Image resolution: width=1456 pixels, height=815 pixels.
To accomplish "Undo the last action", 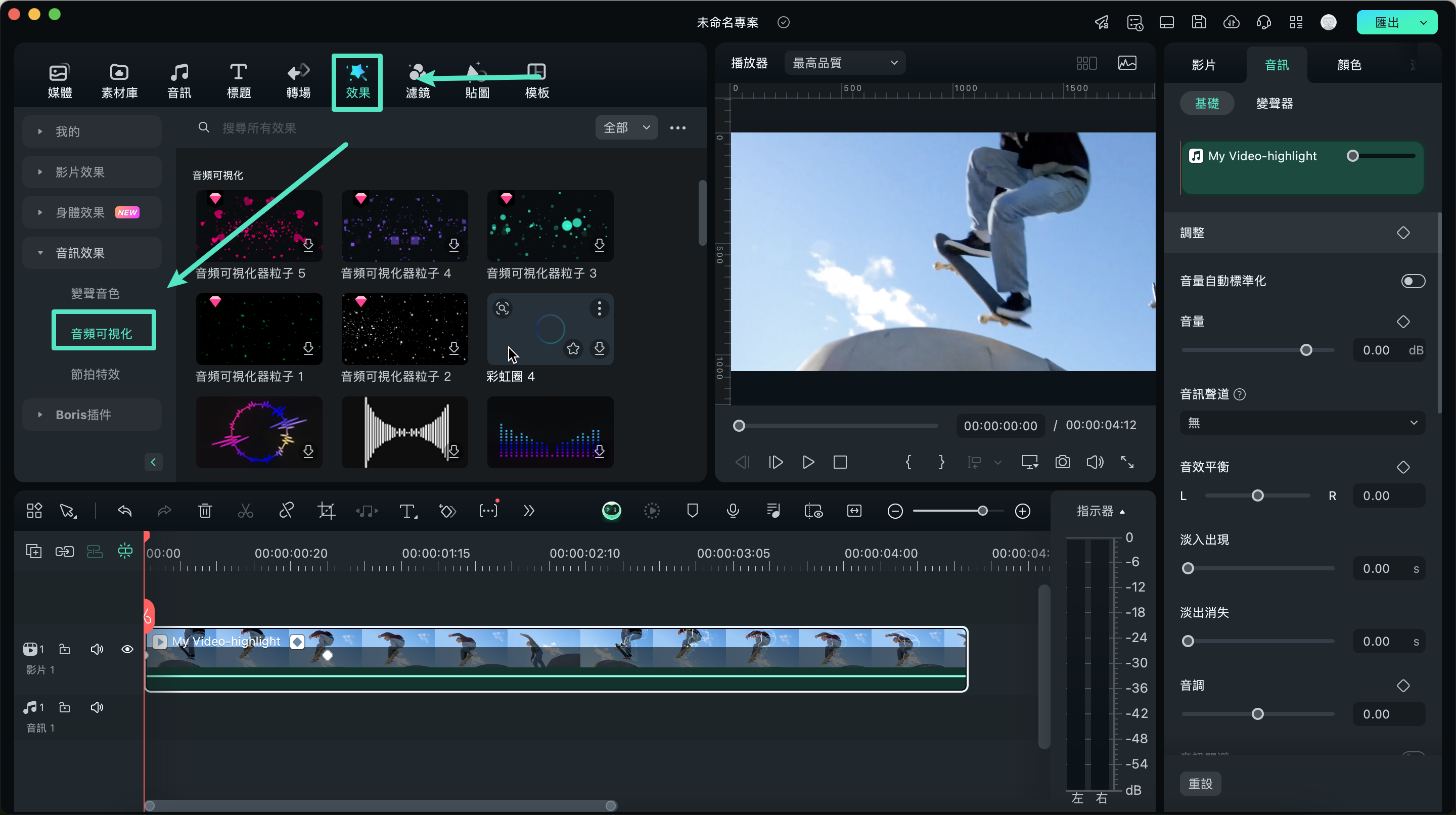I will tap(124, 511).
